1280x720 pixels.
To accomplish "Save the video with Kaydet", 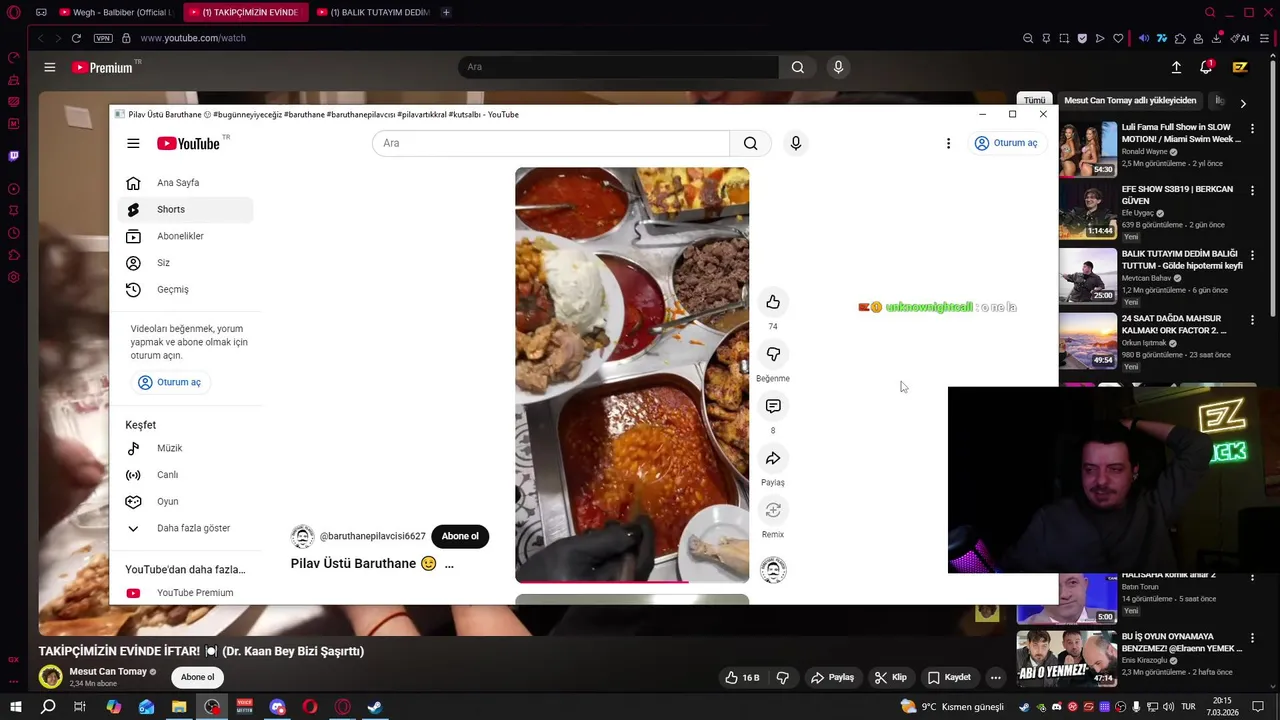I will tap(949, 677).
